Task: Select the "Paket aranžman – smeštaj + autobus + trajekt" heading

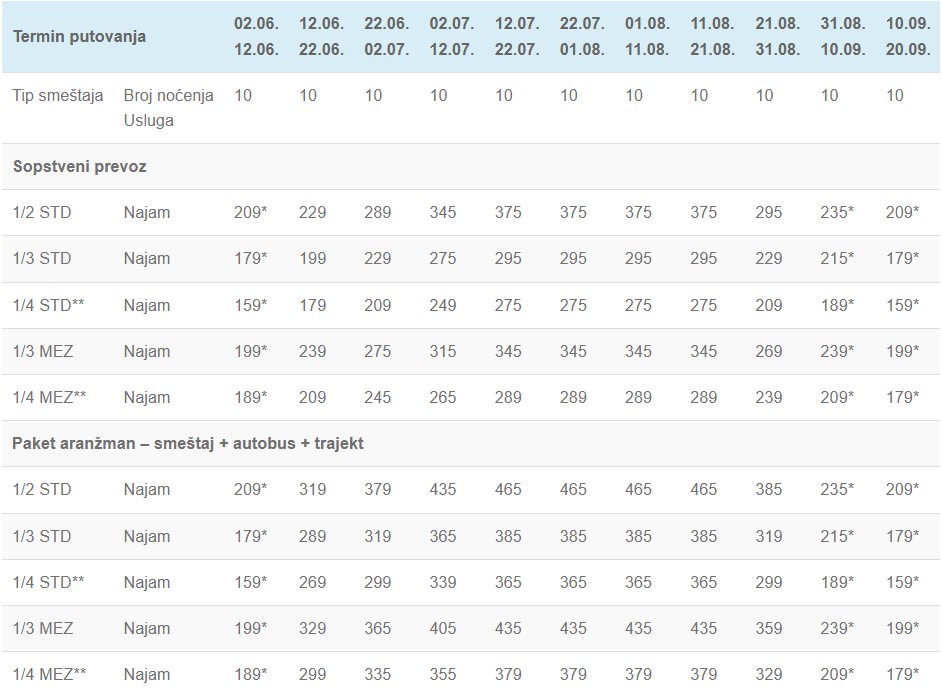Action: pyautogui.click(x=188, y=443)
